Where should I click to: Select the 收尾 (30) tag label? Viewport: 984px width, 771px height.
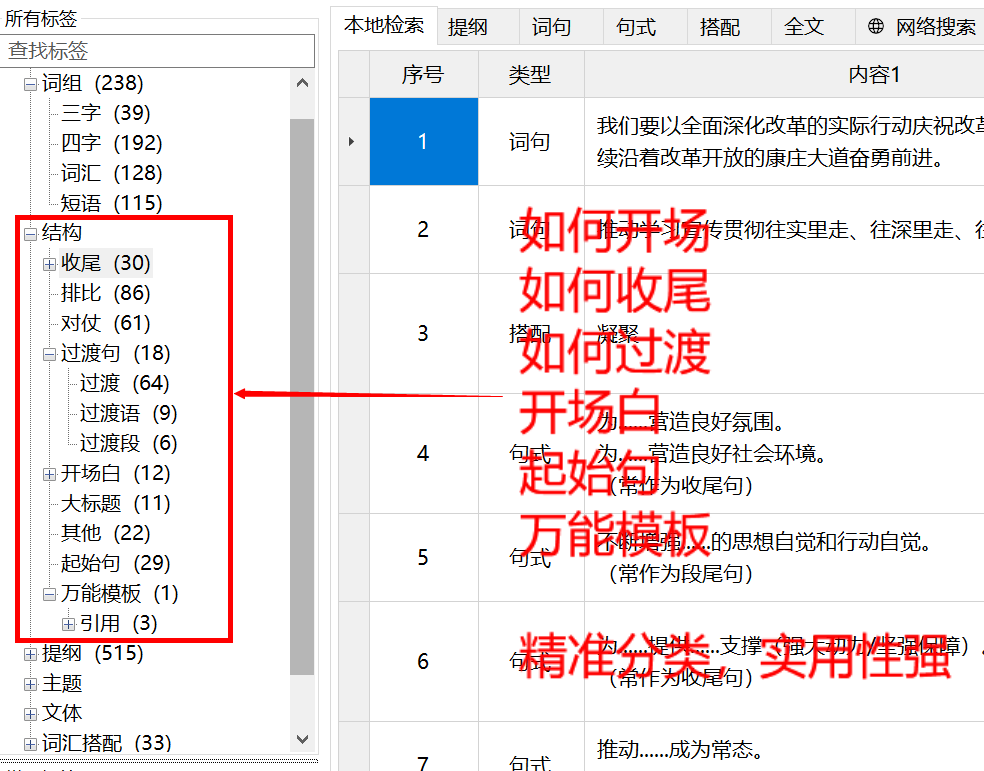[105, 263]
